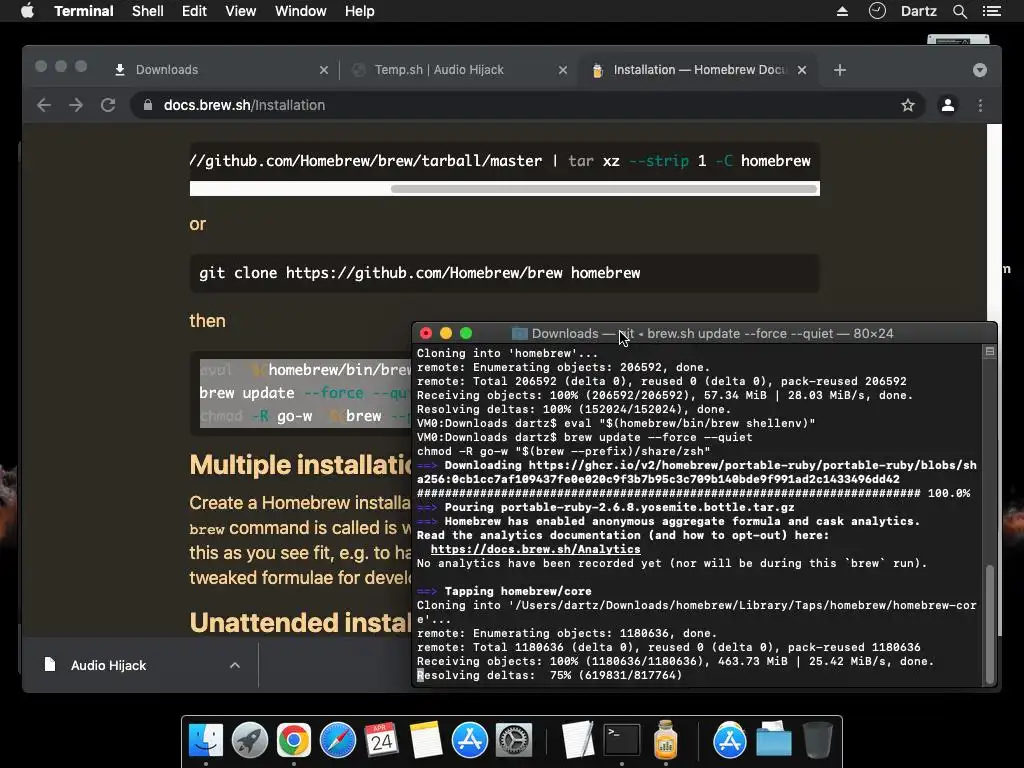The image size is (1024, 768).
Task: Click Terminal scrollback split icon
Action: (x=990, y=351)
